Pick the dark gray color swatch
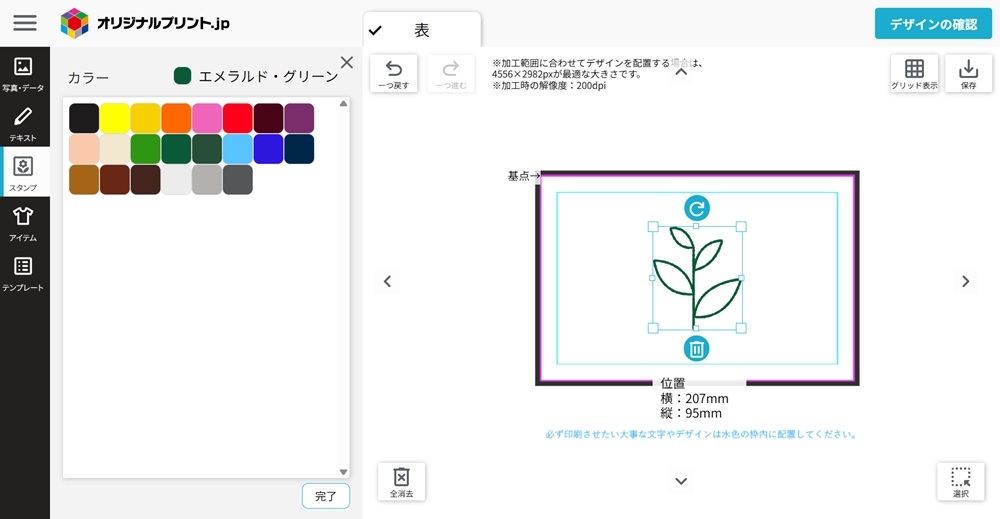Screen dimensions: 1000x519 click(x=238, y=180)
